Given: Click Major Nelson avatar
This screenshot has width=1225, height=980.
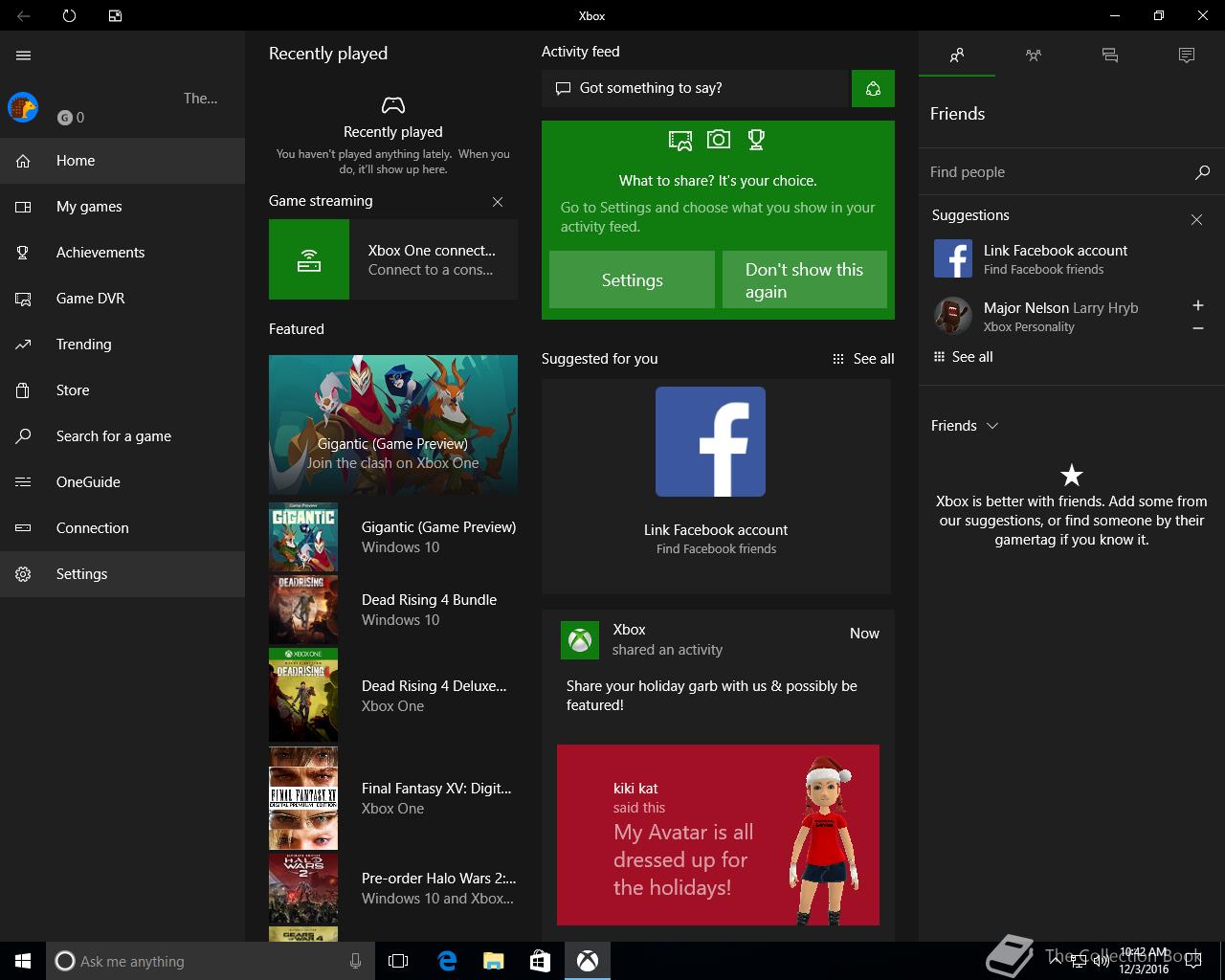Looking at the screenshot, I should 953,316.
